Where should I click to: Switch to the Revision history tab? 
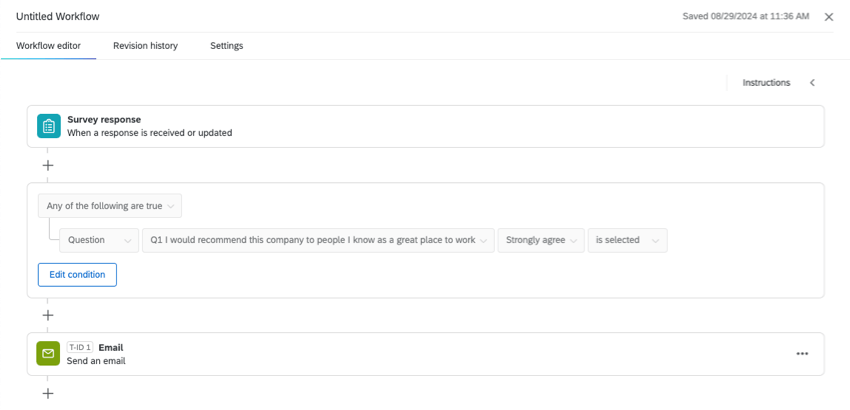(145, 46)
